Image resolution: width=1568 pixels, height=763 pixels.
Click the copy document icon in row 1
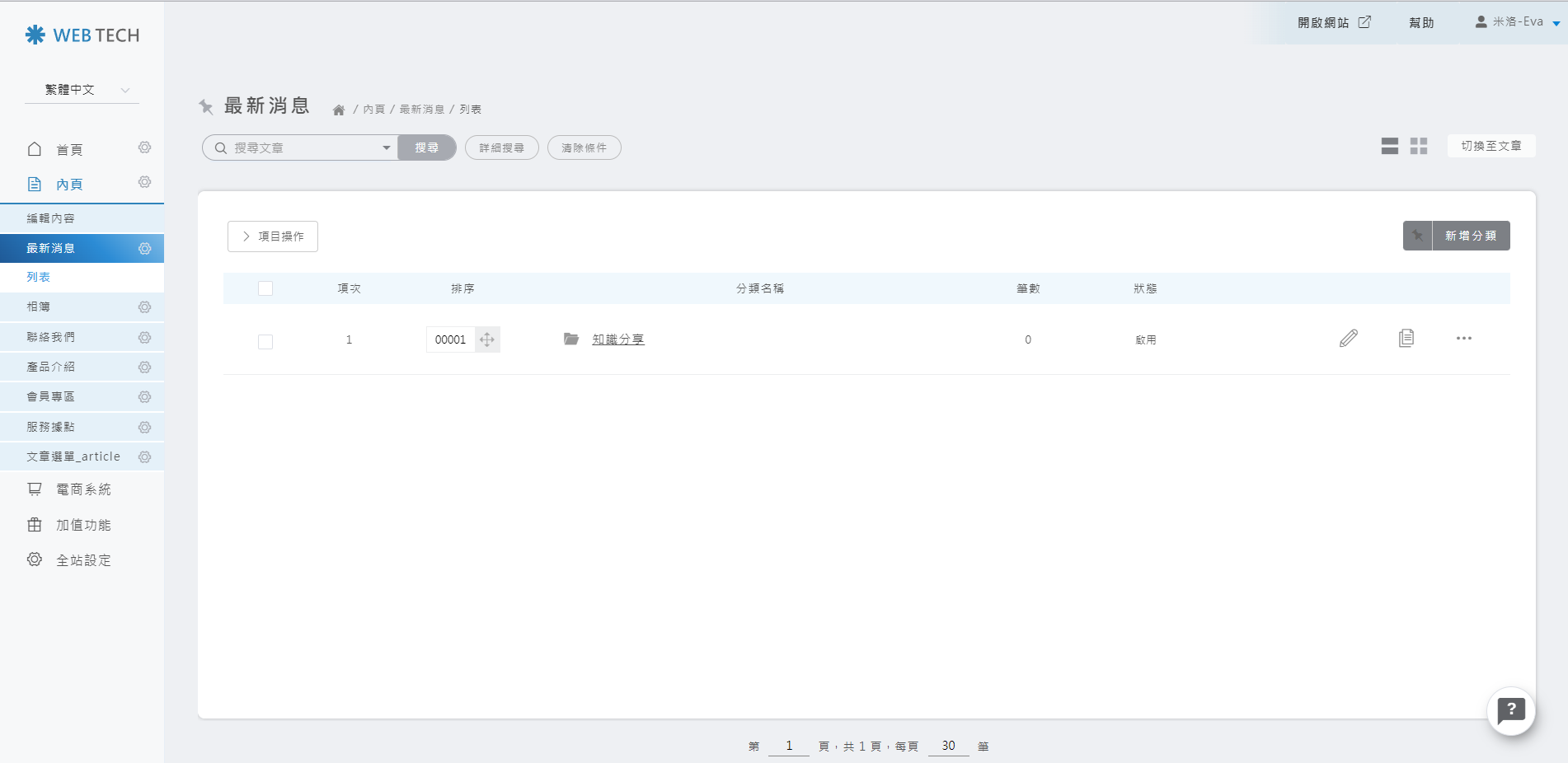pos(1406,339)
